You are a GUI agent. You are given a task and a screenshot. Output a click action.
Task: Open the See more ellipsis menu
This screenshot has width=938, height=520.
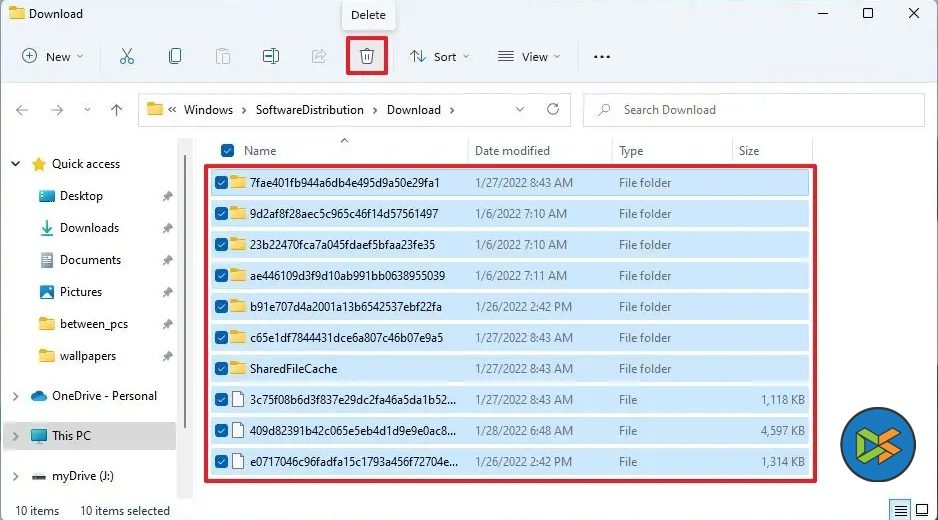point(601,57)
